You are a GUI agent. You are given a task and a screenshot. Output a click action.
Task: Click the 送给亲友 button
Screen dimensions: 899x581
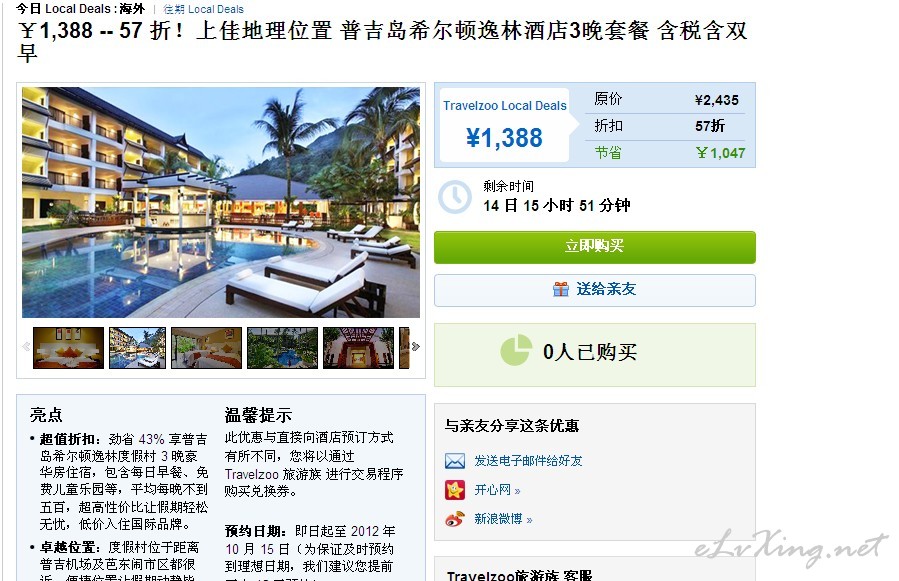[595, 290]
